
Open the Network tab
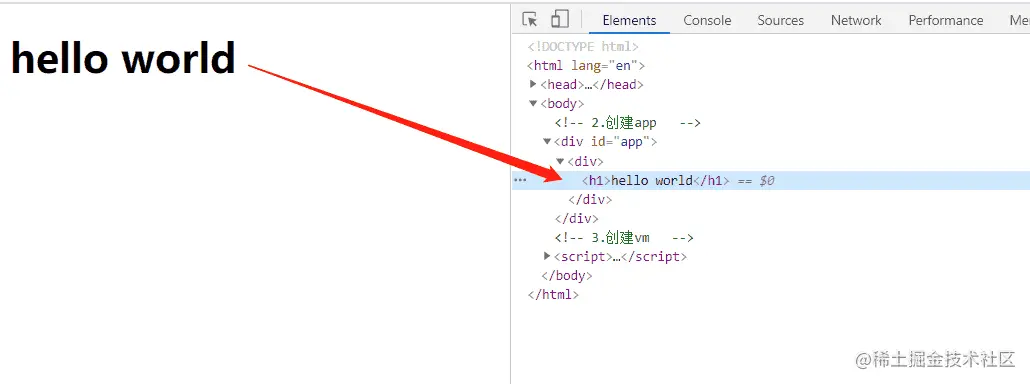click(x=856, y=20)
